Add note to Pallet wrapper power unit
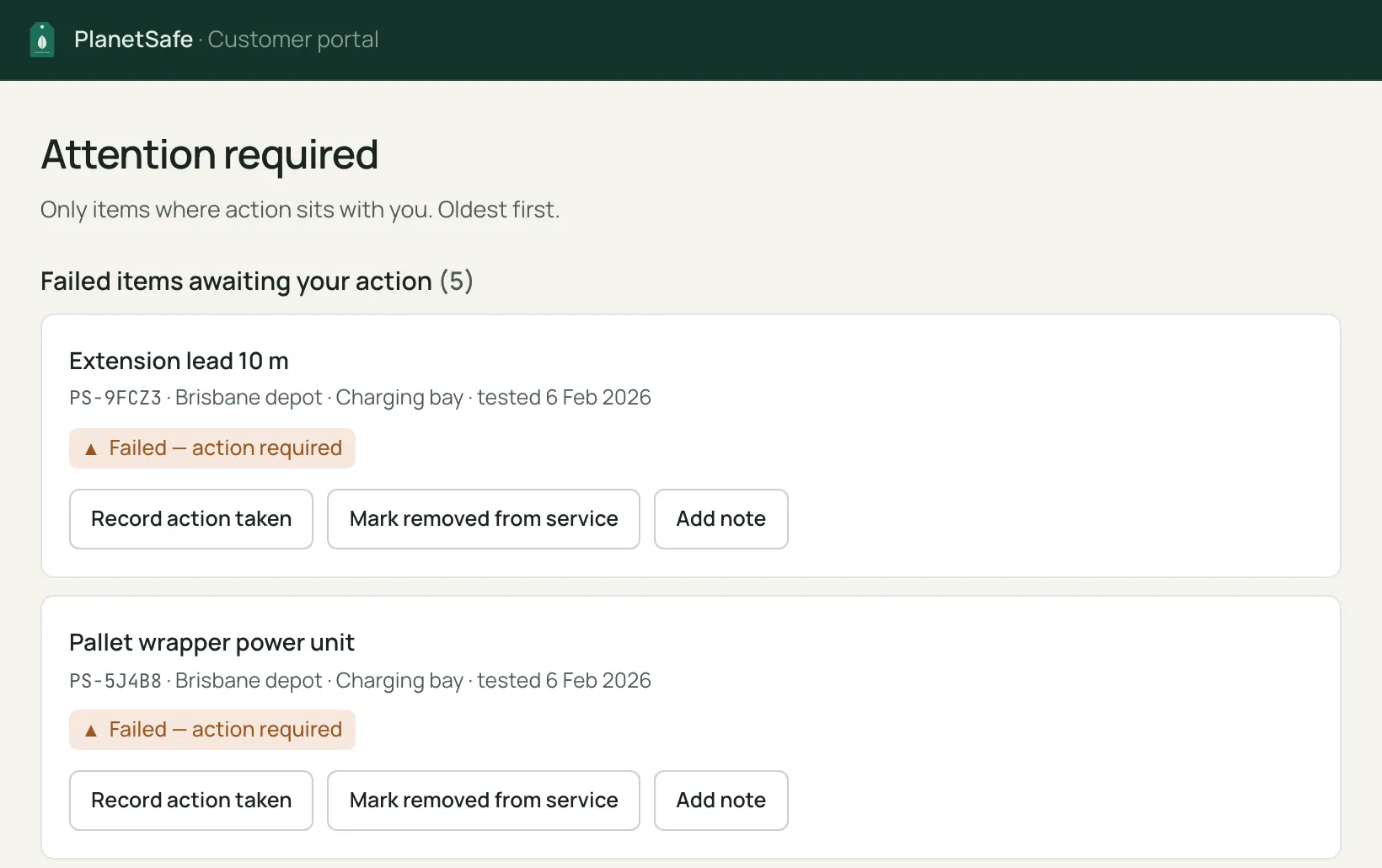The width and height of the screenshot is (1382, 868). (x=721, y=801)
